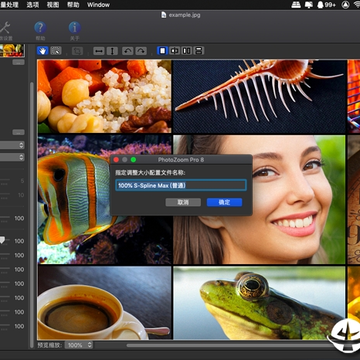This screenshot has height=360, width=360.
Task: Close the PhotoZoom Pro 8 dialog
Action: click(x=116, y=160)
